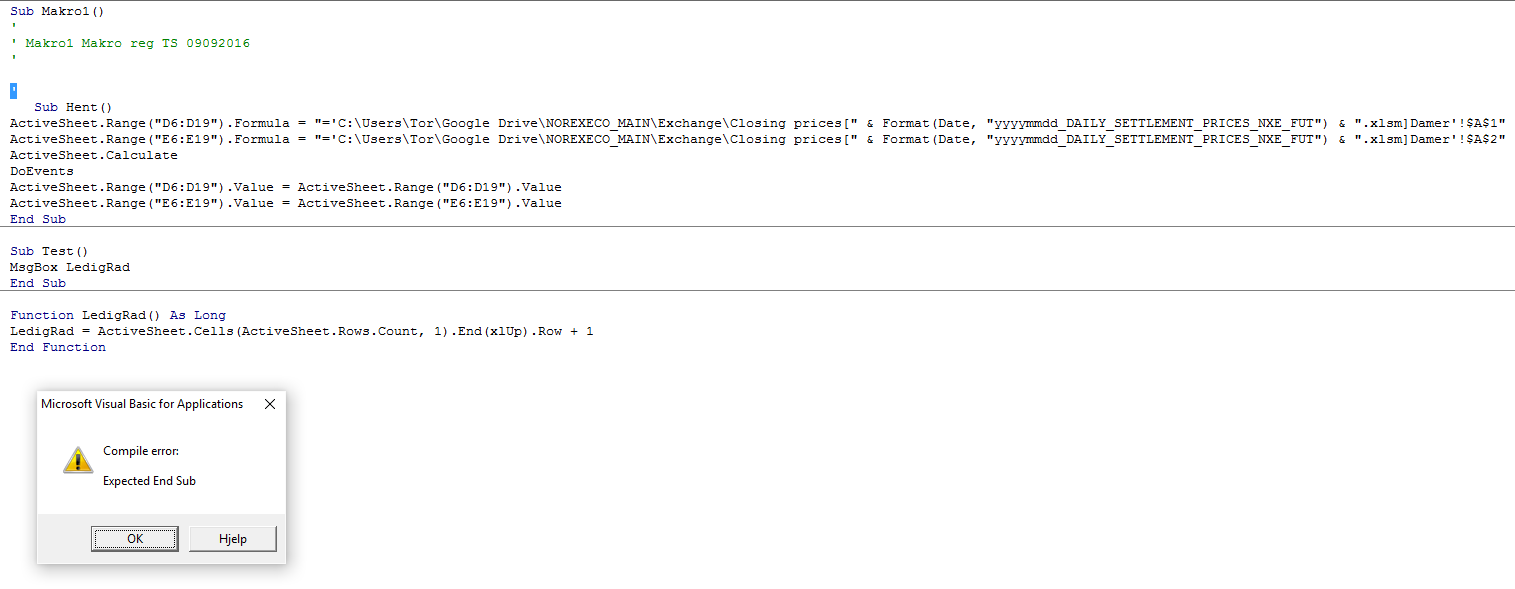This screenshot has width=1515, height=589.
Task: Place cursor on 'Sub Test()' line
Action: point(49,251)
